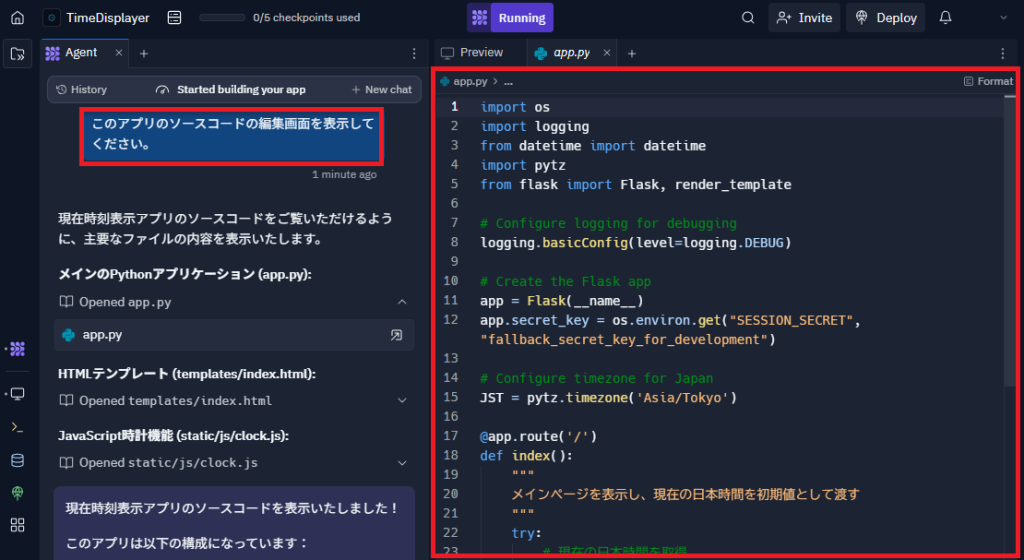The image size is (1024, 560).
Task: Close the app.py editor tab
Action: point(607,53)
